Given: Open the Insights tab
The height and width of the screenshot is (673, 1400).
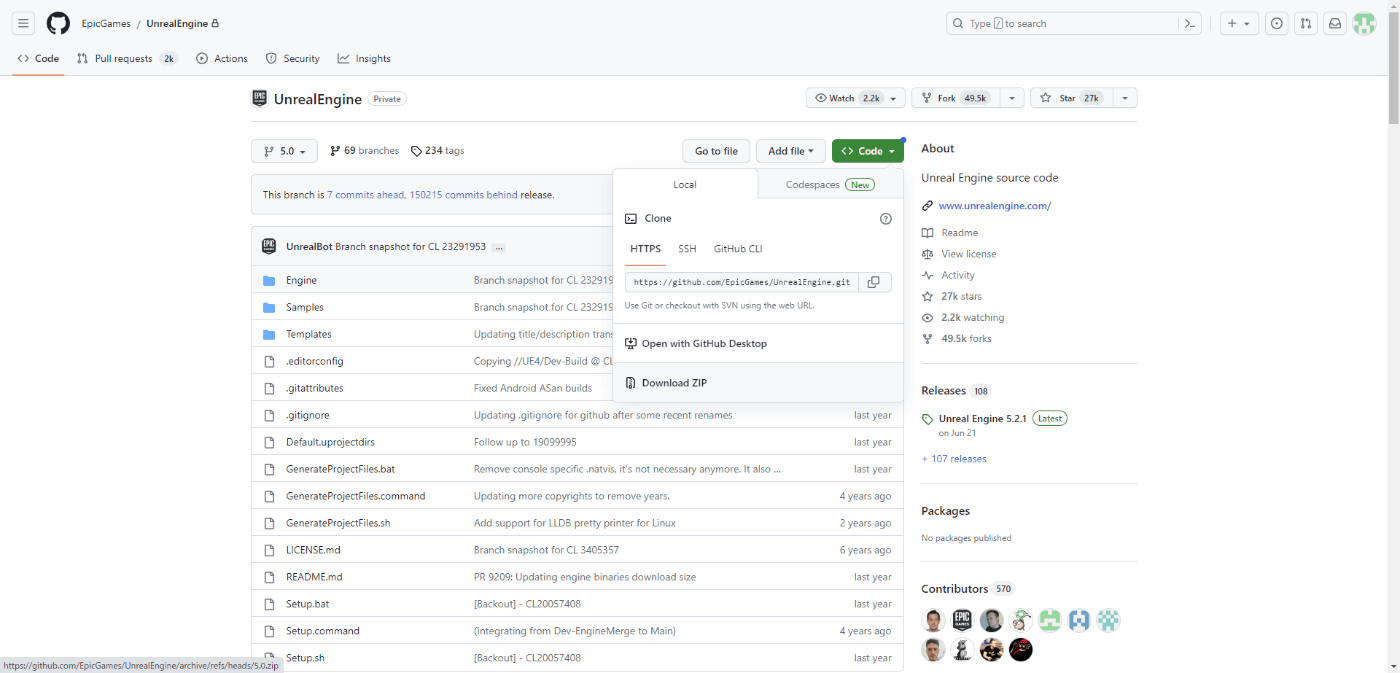Looking at the screenshot, I should click(x=364, y=58).
